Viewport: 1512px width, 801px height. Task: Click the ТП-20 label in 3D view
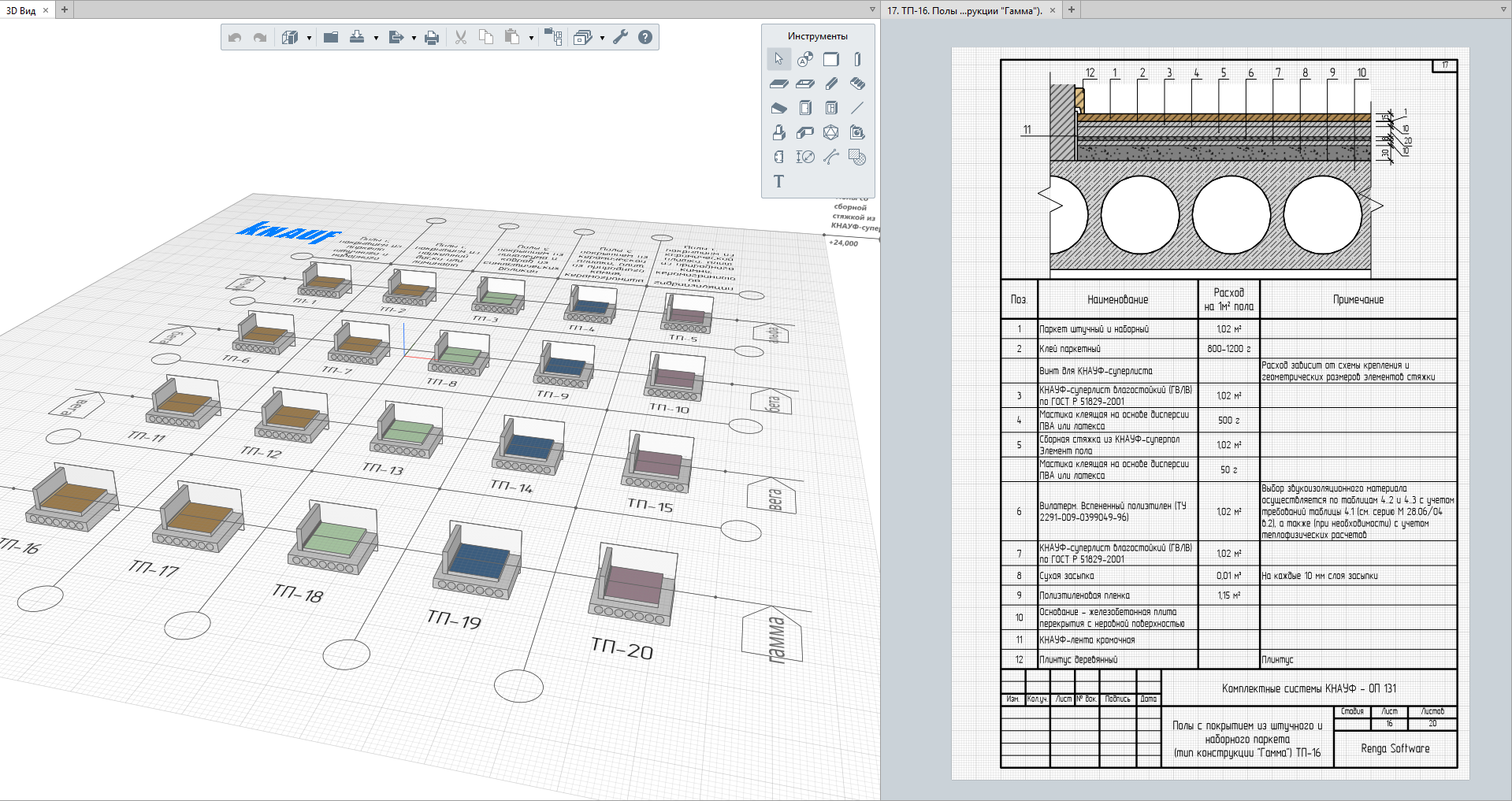[622, 649]
